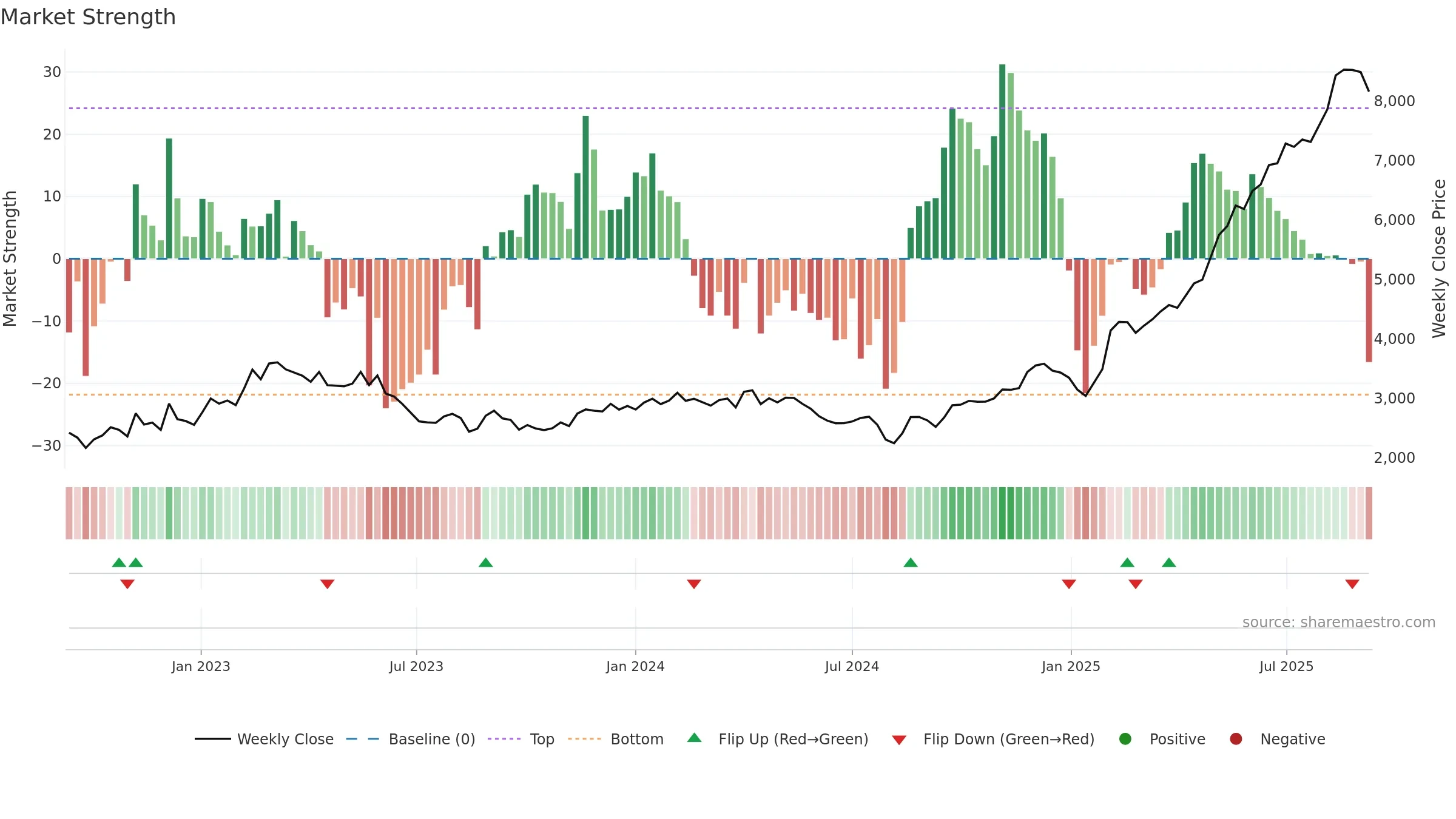Click the black Weekly Close legend line
This screenshot has width=1456, height=819.
(212, 739)
